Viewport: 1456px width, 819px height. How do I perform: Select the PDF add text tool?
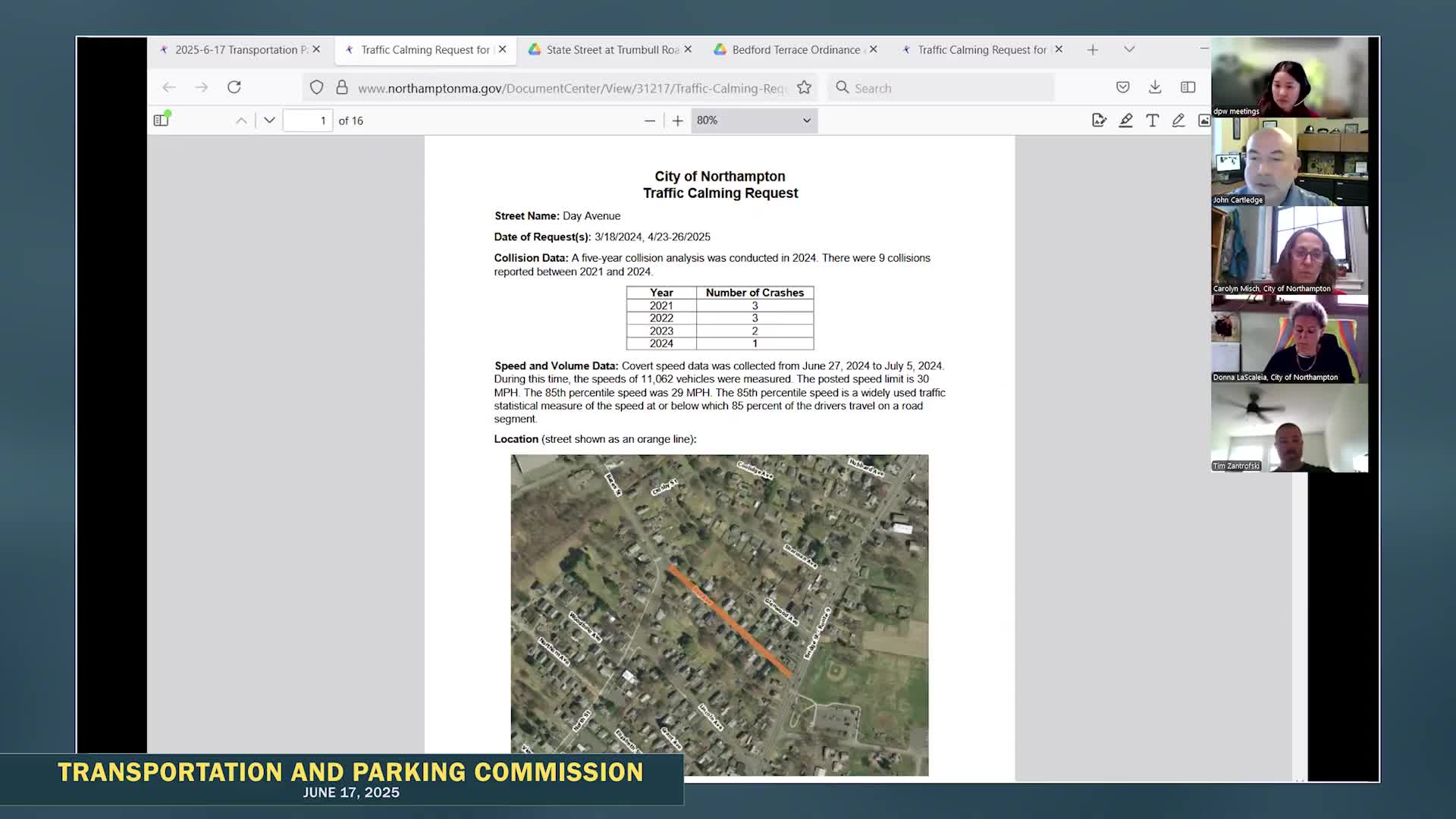[1153, 121]
